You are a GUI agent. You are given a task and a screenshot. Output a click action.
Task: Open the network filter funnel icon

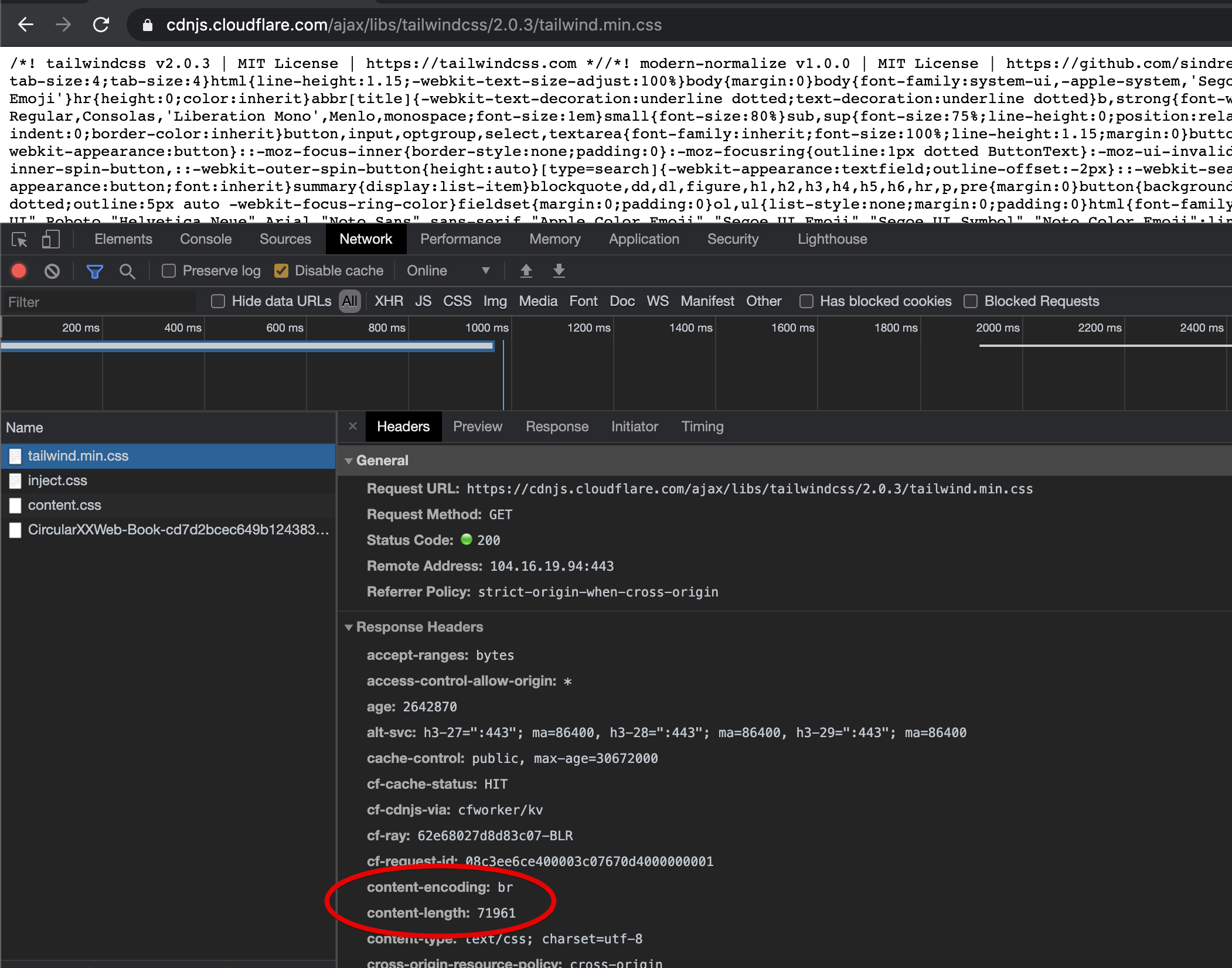[x=94, y=271]
